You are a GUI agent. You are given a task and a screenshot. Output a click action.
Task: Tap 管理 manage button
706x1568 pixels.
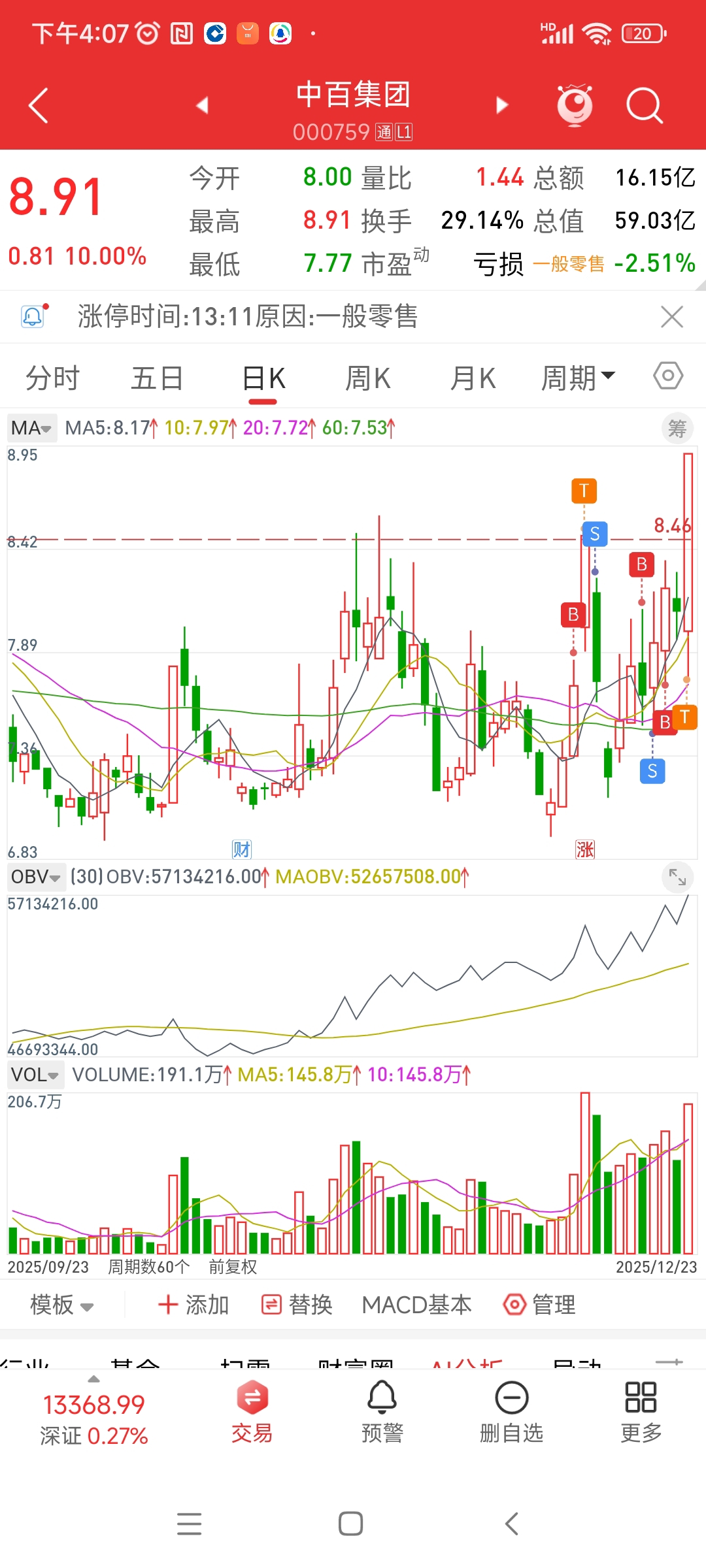click(539, 1305)
